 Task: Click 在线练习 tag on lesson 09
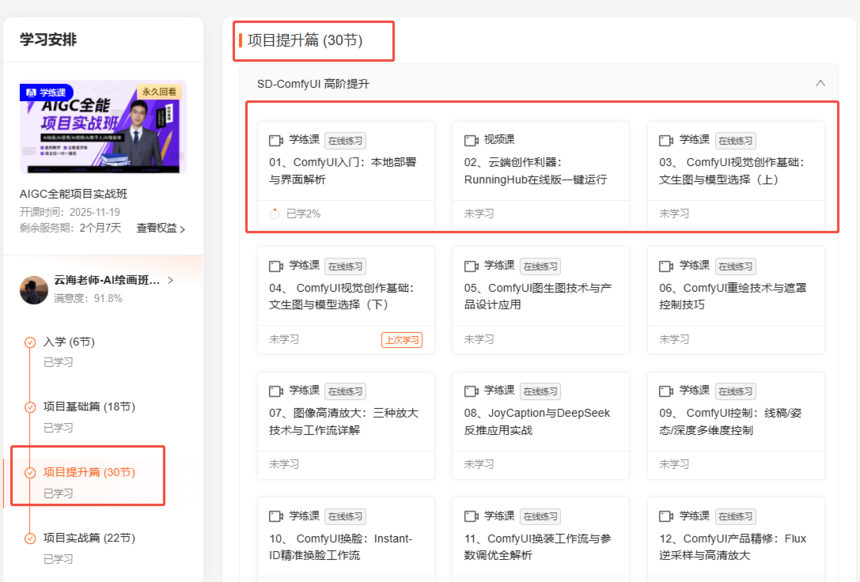(735, 392)
